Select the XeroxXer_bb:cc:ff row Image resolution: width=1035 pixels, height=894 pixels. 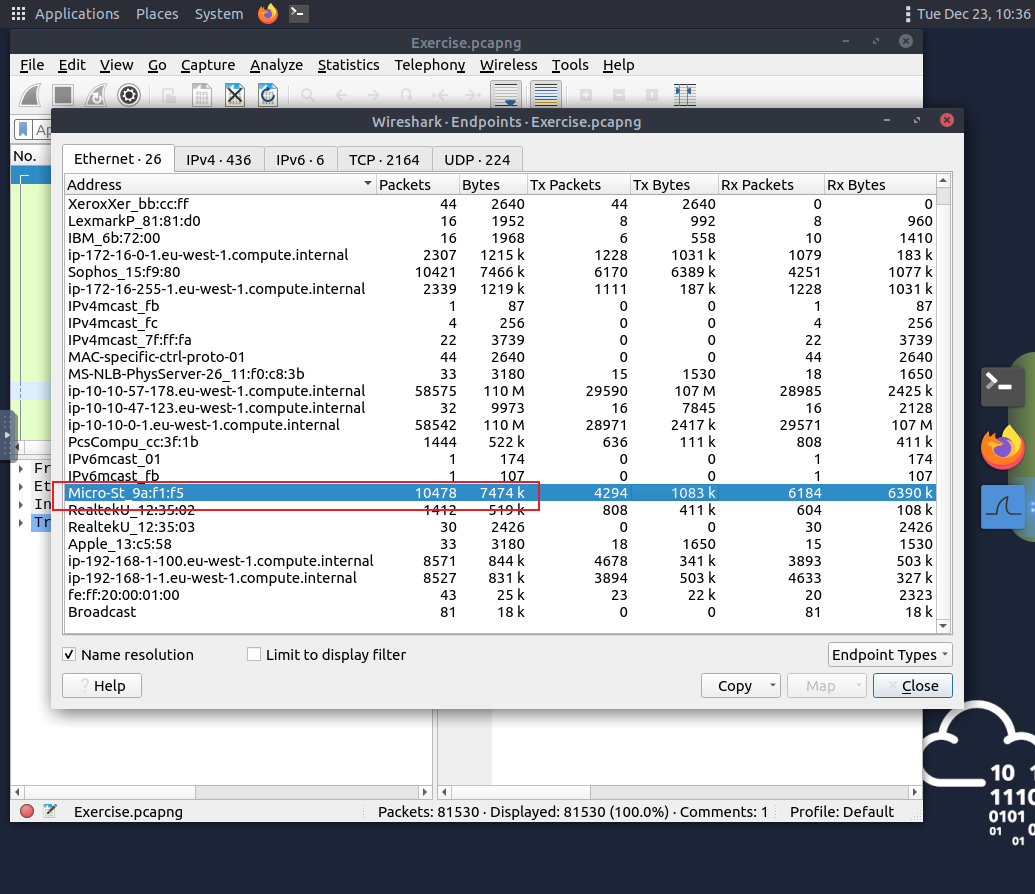pyautogui.click(x=500, y=204)
